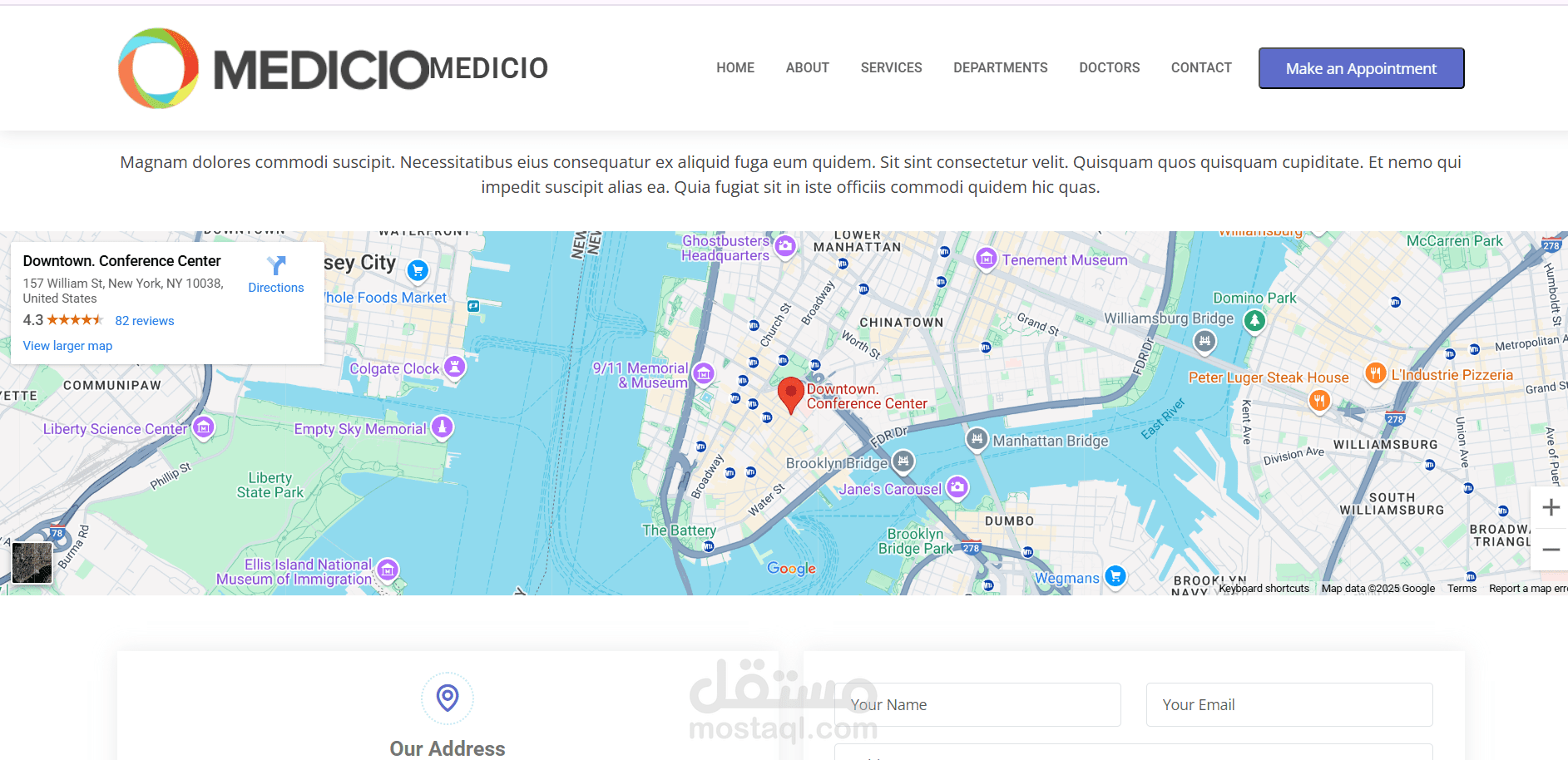The image size is (1568, 760).
Task: Open the 82 reviews link
Action: click(145, 321)
